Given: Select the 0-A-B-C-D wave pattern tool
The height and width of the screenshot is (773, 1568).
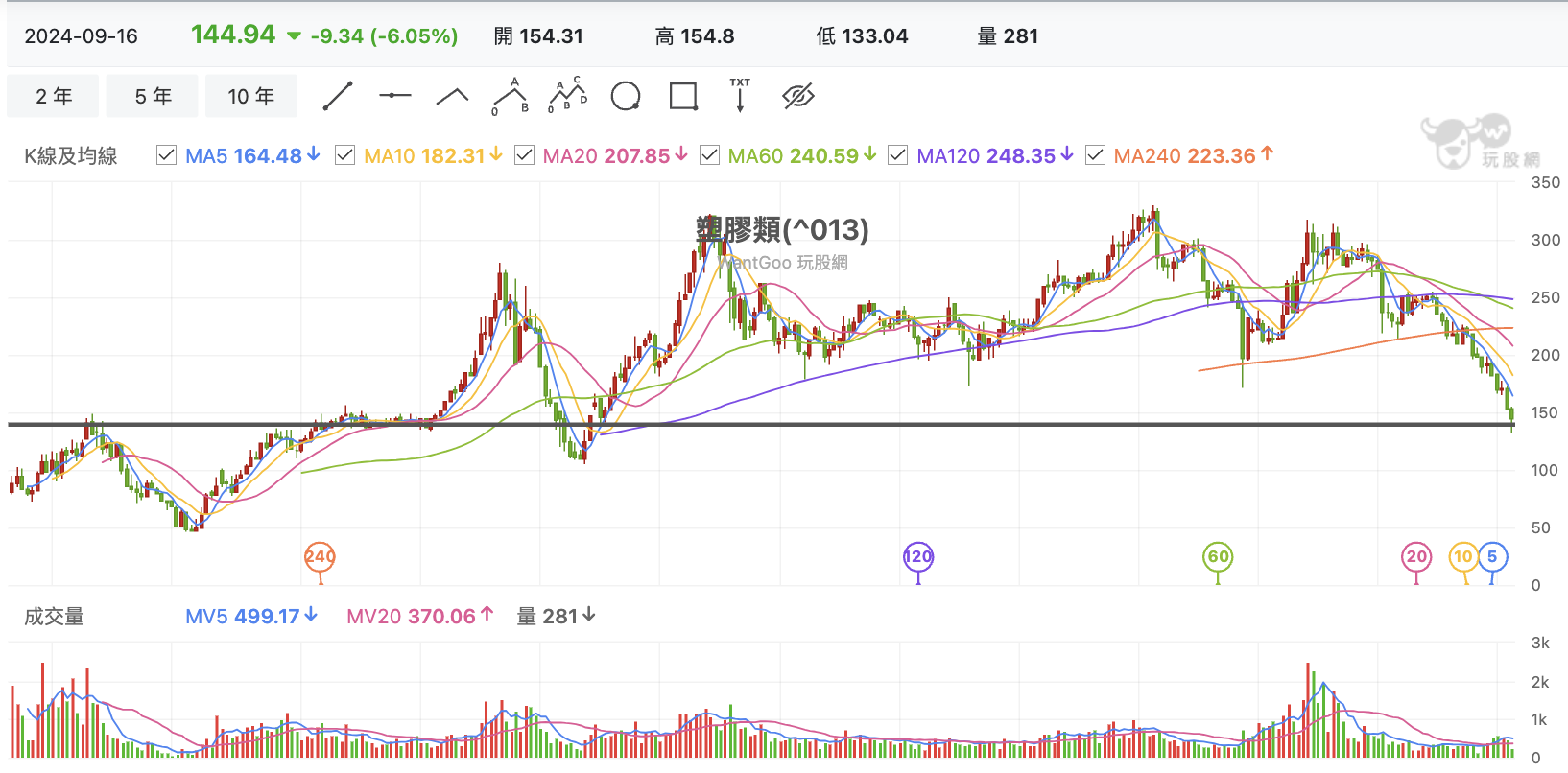Looking at the screenshot, I should pyautogui.click(x=567, y=95).
